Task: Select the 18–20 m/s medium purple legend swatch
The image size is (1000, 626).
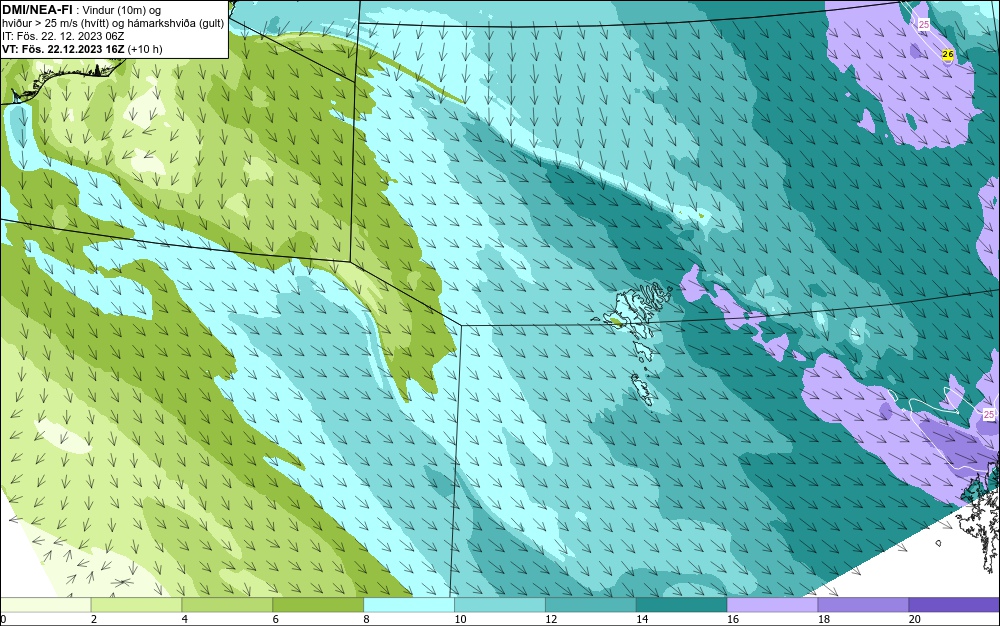Action: [864, 604]
